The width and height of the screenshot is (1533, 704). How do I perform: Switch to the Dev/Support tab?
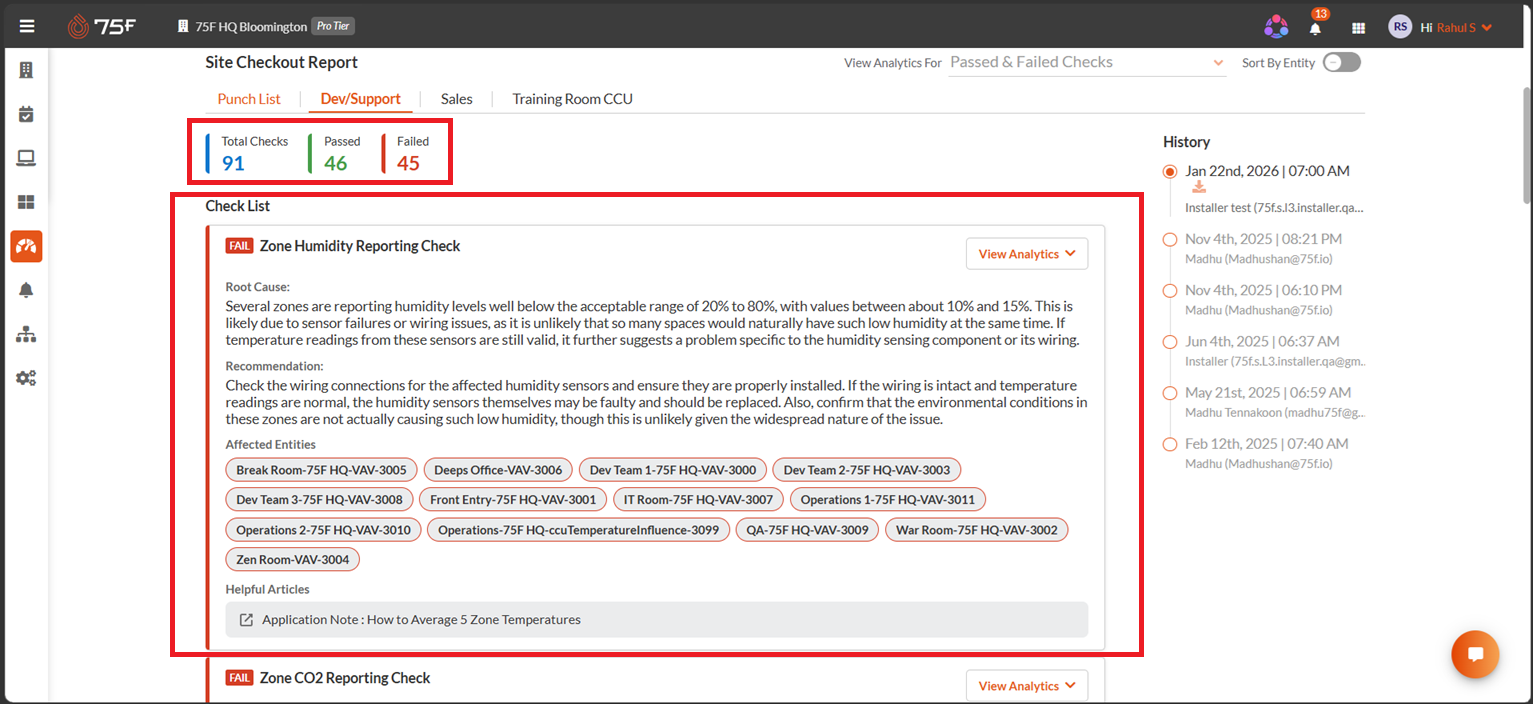361,99
